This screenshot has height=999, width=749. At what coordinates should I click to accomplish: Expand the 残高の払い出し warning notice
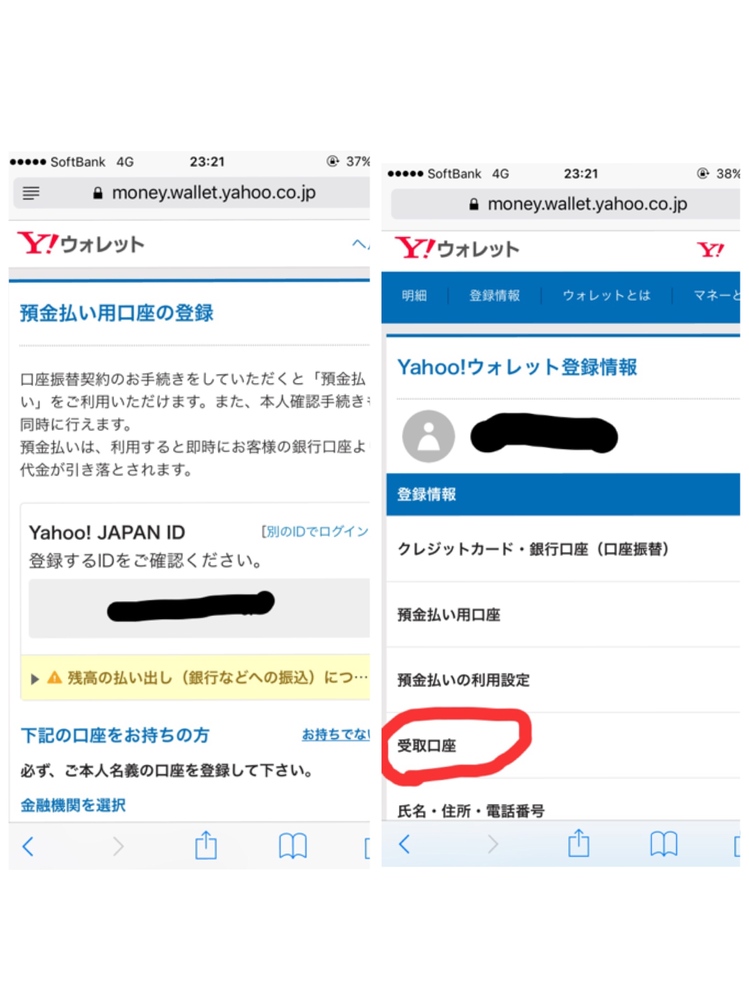coord(196,677)
